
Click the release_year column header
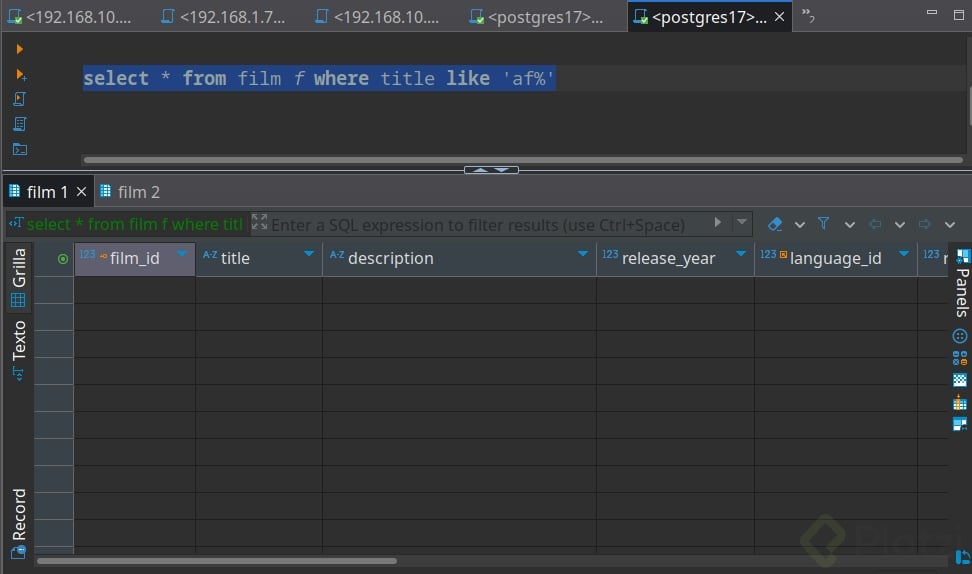(676, 258)
